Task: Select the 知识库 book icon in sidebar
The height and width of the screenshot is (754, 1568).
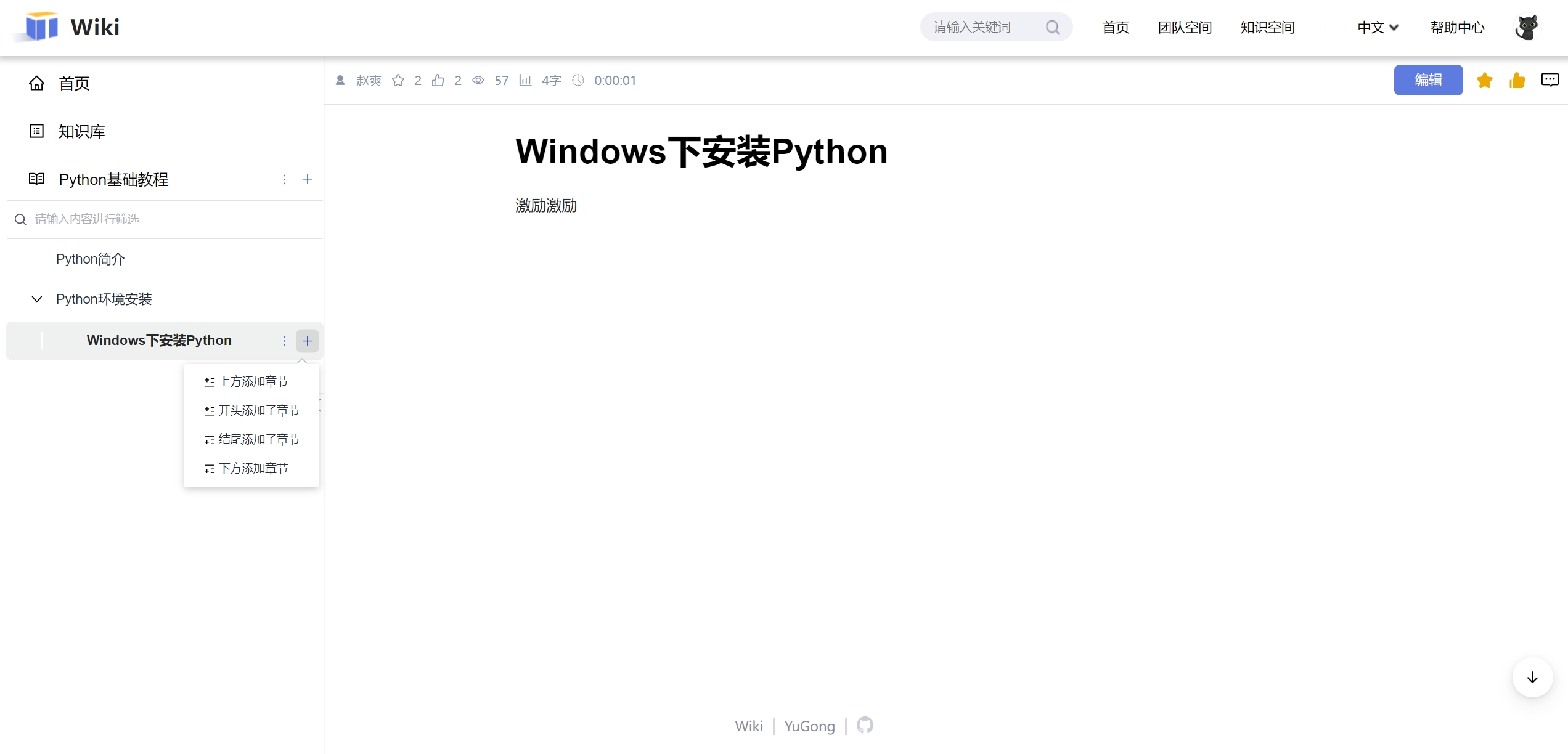Action: (36, 131)
